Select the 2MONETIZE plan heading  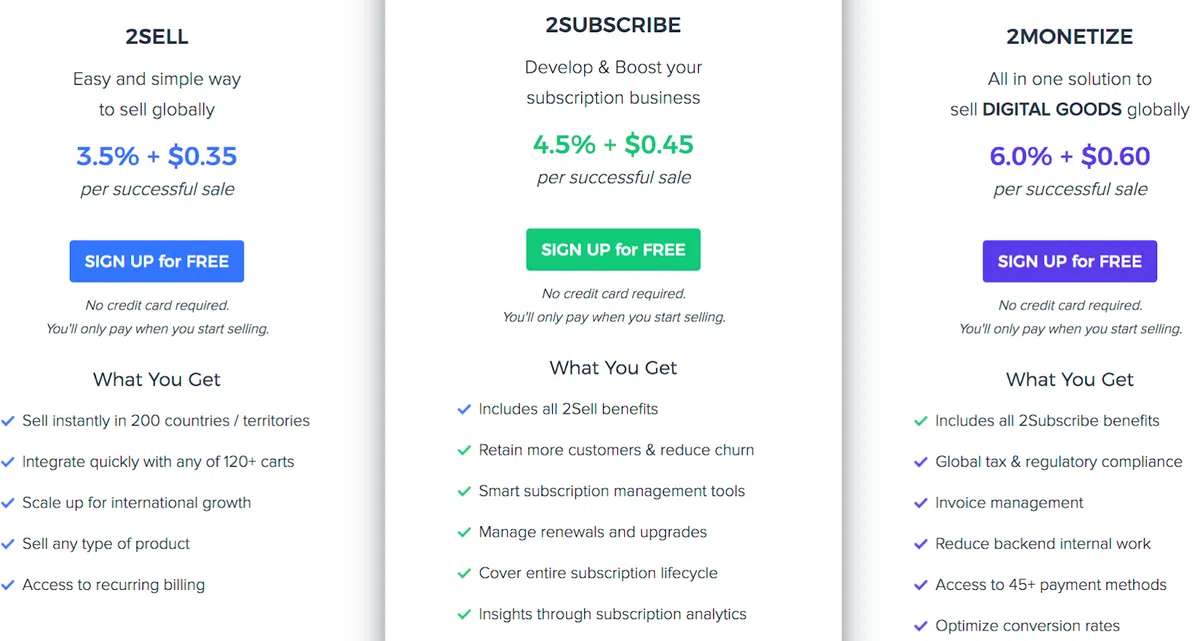click(1069, 36)
